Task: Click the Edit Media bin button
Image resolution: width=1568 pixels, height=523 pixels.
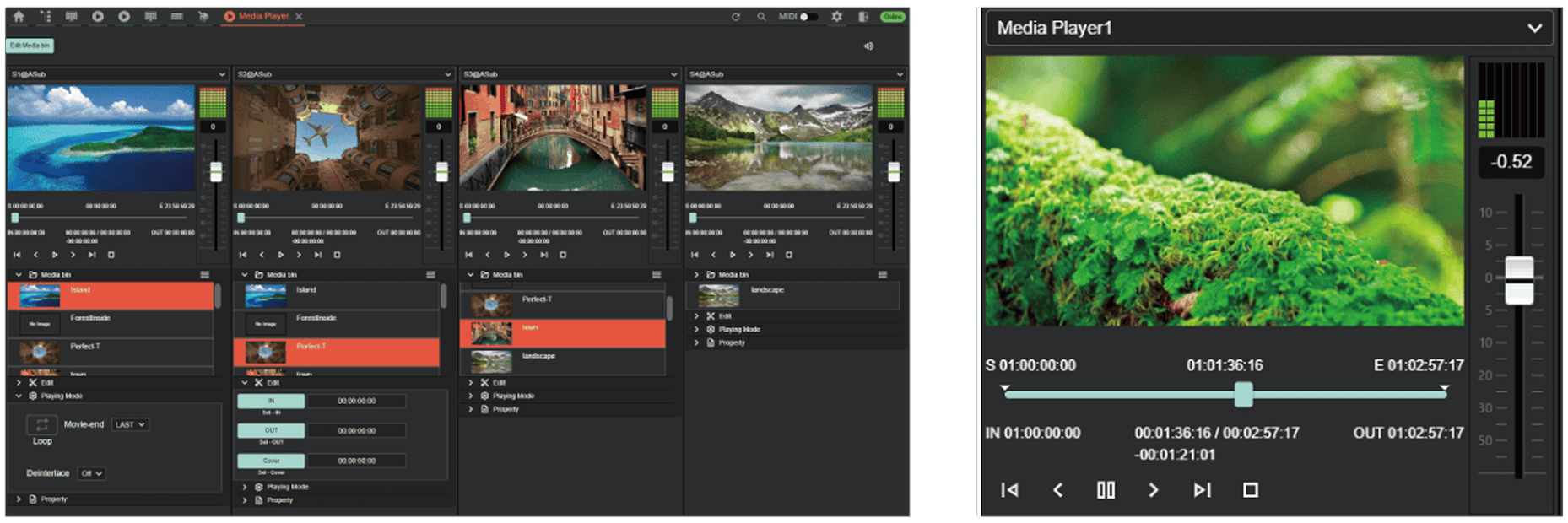Action: coord(30,46)
